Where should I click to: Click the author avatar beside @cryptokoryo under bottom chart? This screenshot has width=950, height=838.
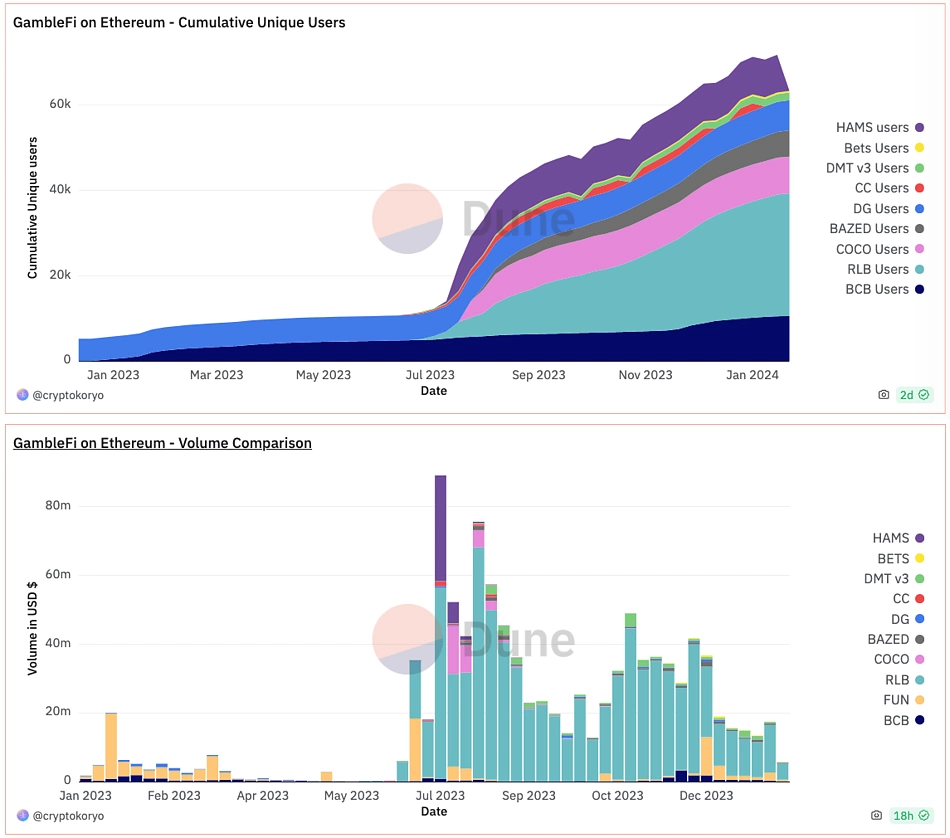23,815
